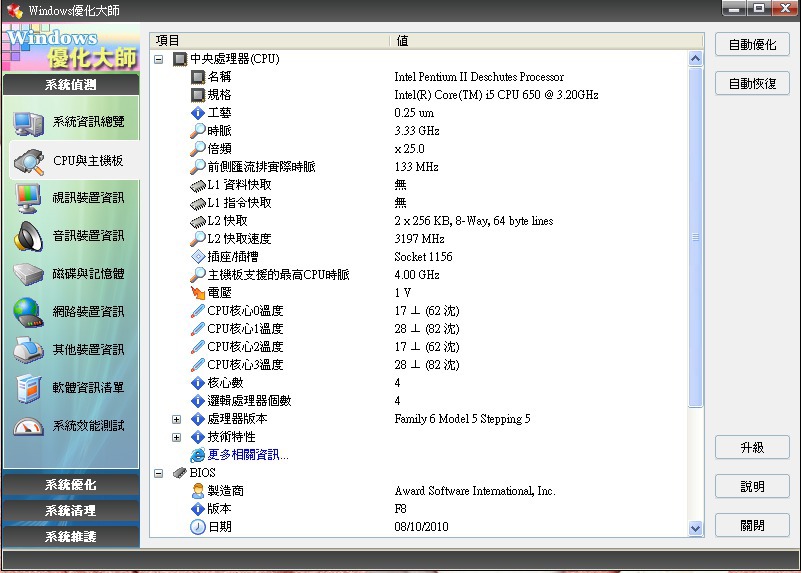Select the CPU與主機板 sidebar icon
The width and height of the screenshot is (801, 573).
[28, 161]
